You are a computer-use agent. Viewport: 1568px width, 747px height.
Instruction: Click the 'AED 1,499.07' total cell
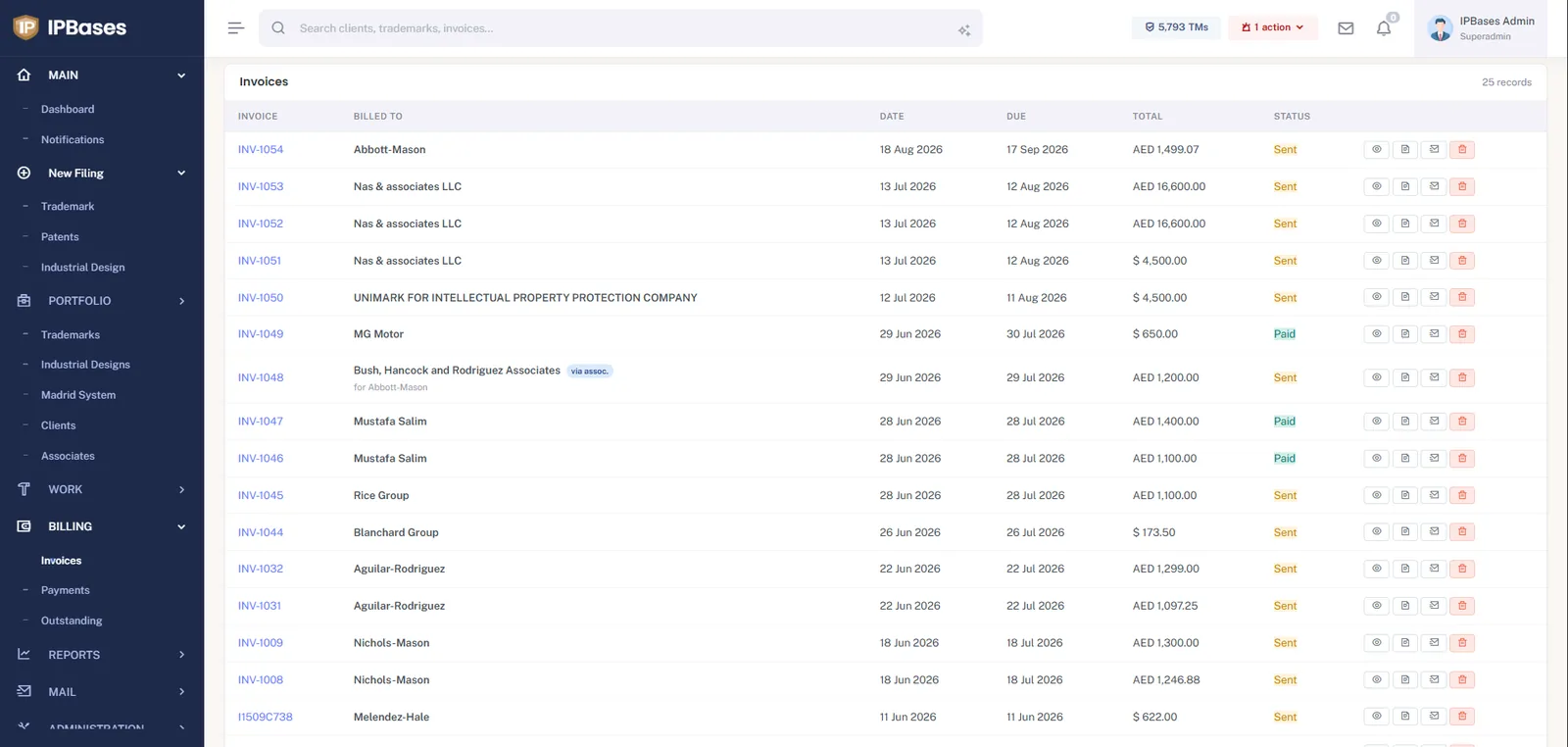coord(1166,150)
